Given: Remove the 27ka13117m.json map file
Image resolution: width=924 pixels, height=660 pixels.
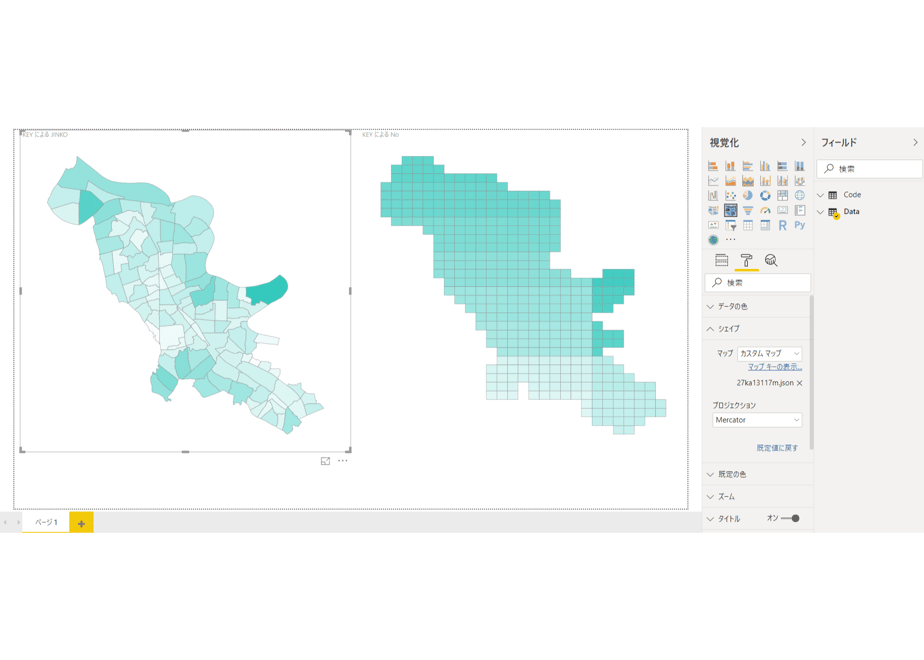Looking at the screenshot, I should 800,383.
